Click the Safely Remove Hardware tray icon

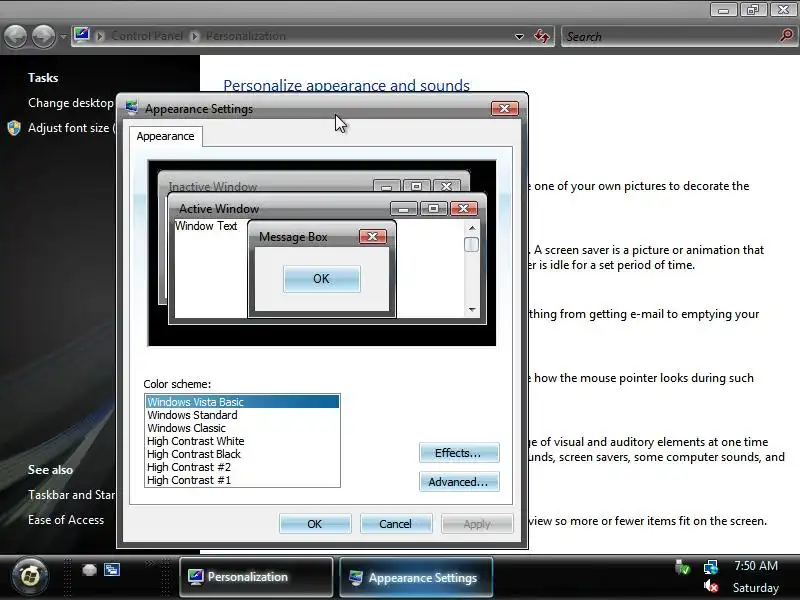682,567
